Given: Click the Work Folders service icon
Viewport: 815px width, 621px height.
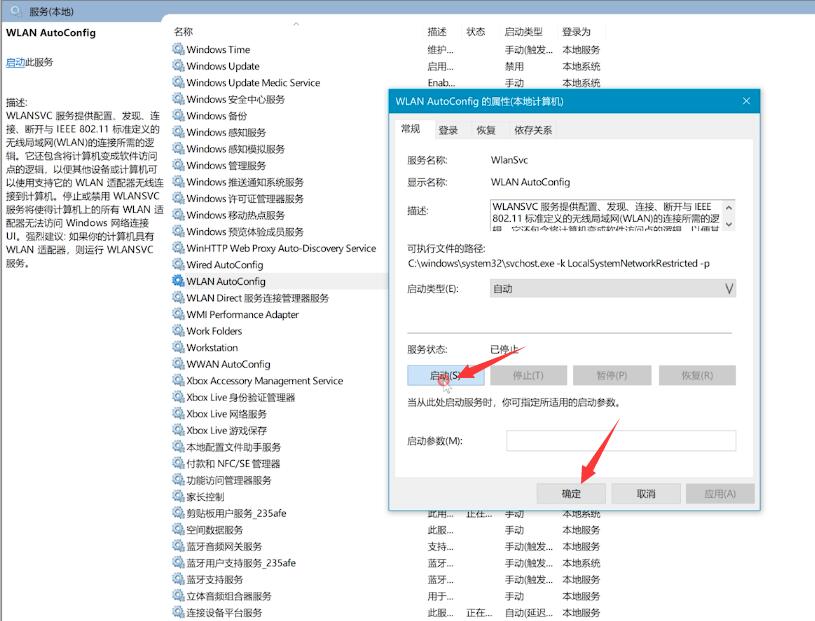Looking at the screenshot, I should [x=178, y=331].
